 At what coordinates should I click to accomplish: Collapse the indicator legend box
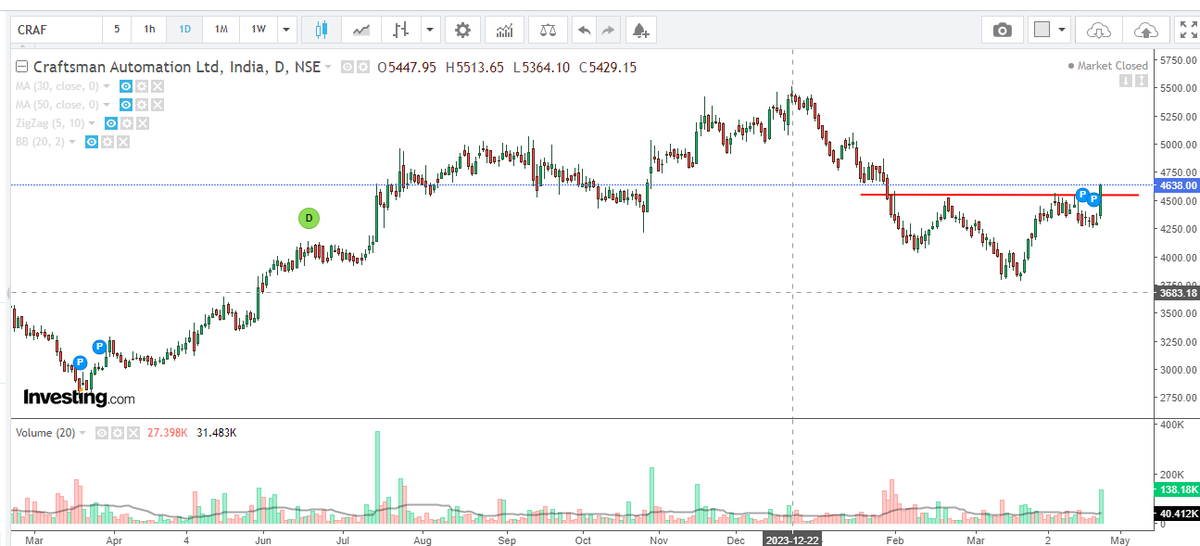(x=23, y=67)
